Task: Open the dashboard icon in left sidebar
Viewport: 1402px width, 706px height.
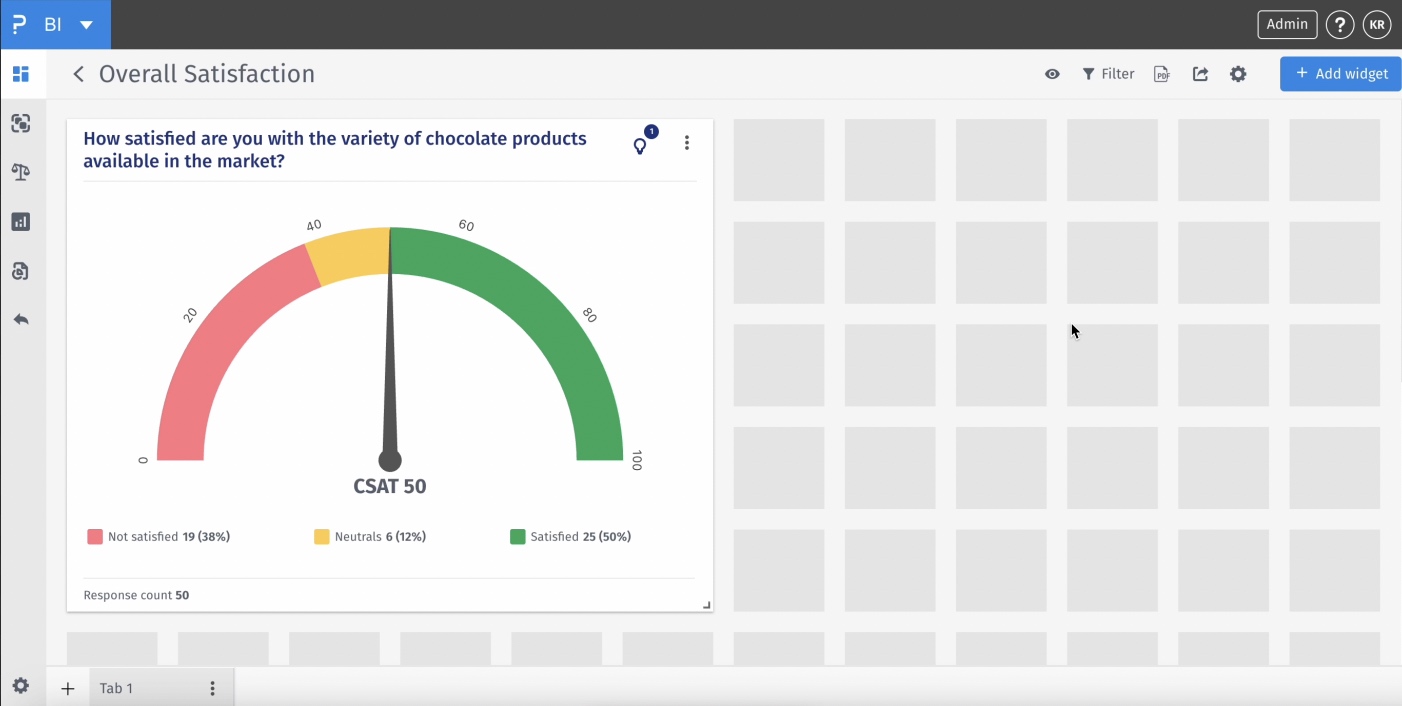Action: pos(21,74)
